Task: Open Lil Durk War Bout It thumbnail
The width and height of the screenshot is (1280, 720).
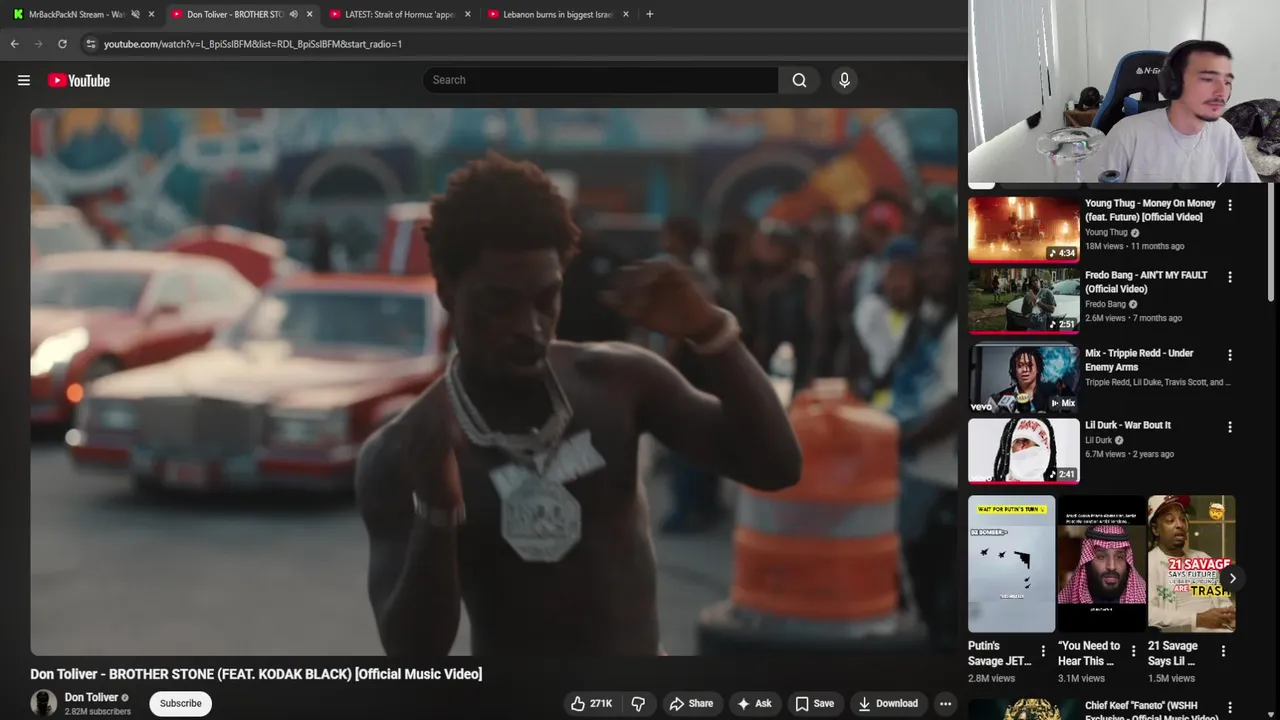Action: [1024, 451]
